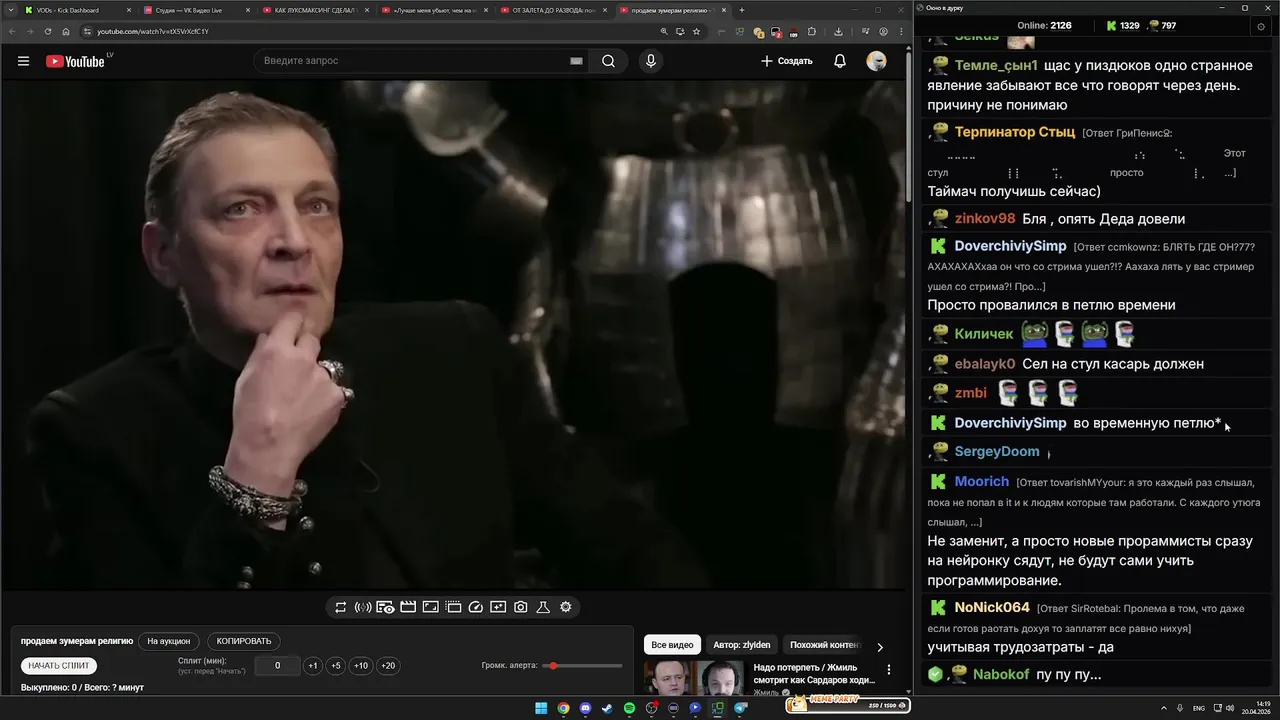Click the add-frame plus icon in player toolbar
Screen dimensions: 1280x720
tap(498, 607)
